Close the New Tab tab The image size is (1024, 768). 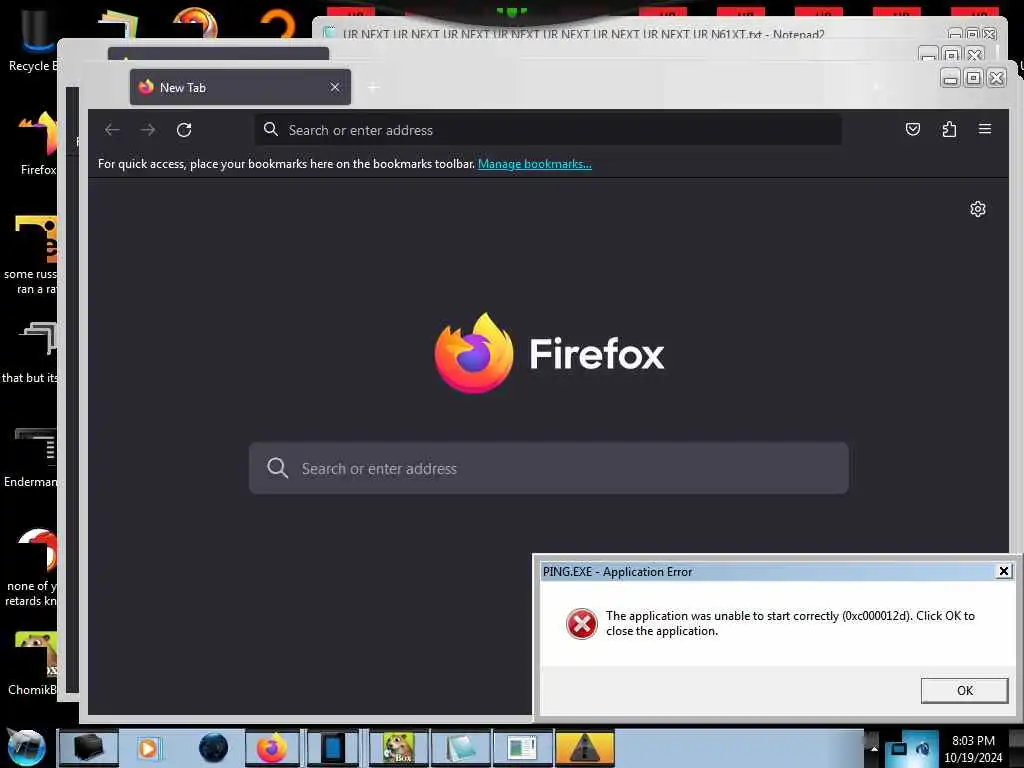[335, 87]
